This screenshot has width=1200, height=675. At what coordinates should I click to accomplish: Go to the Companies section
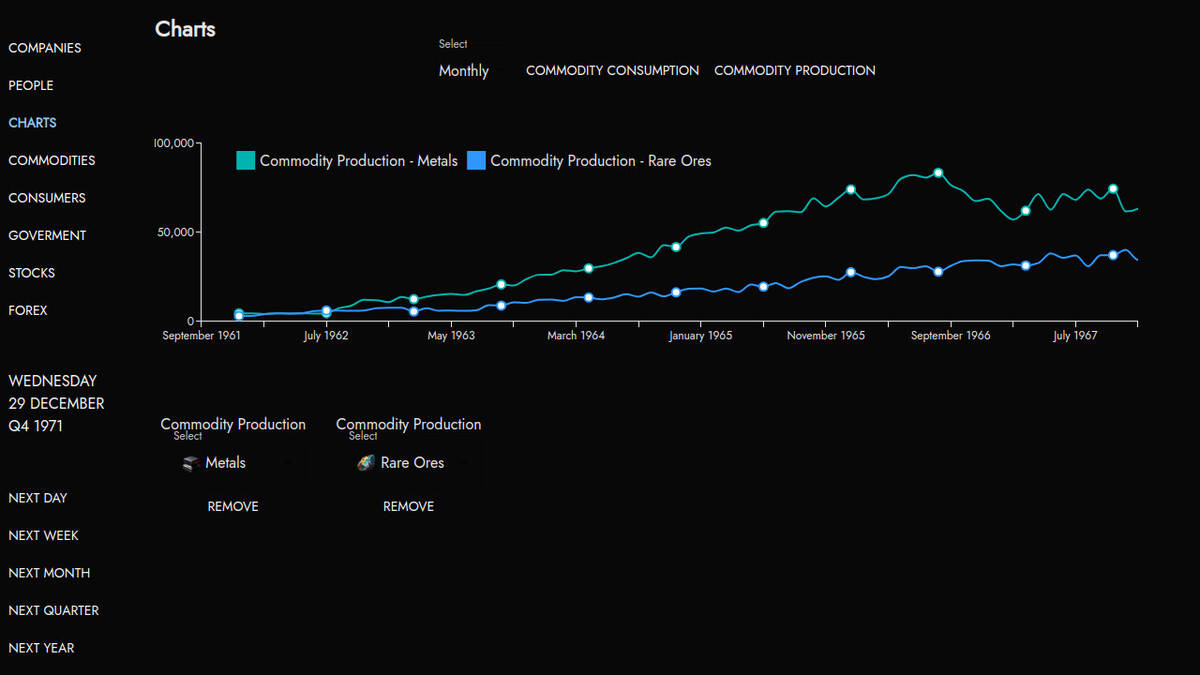45,48
